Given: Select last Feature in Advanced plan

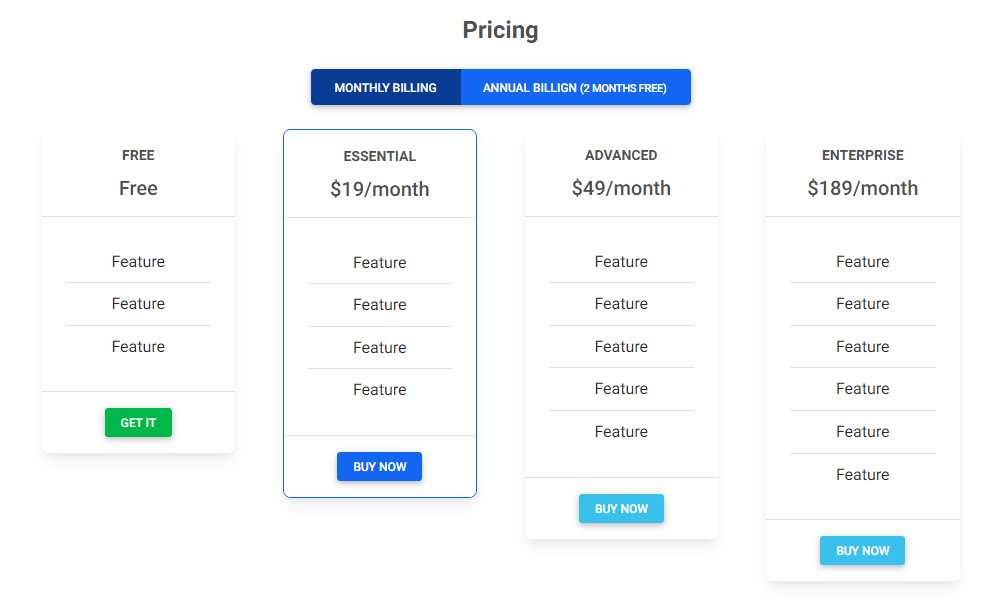Looking at the screenshot, I should click(621, 432).
